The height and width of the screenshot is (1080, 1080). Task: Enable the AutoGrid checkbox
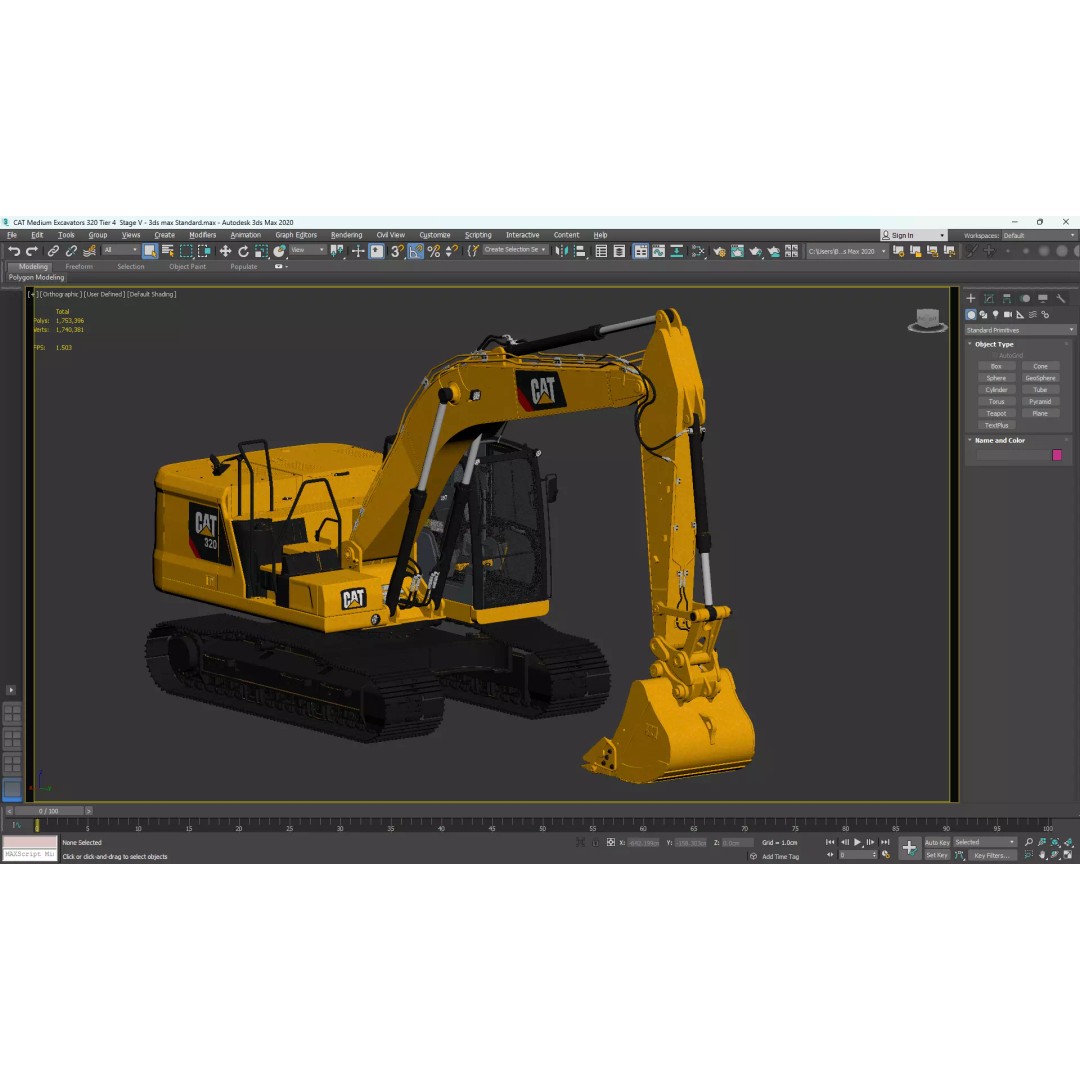995,355
